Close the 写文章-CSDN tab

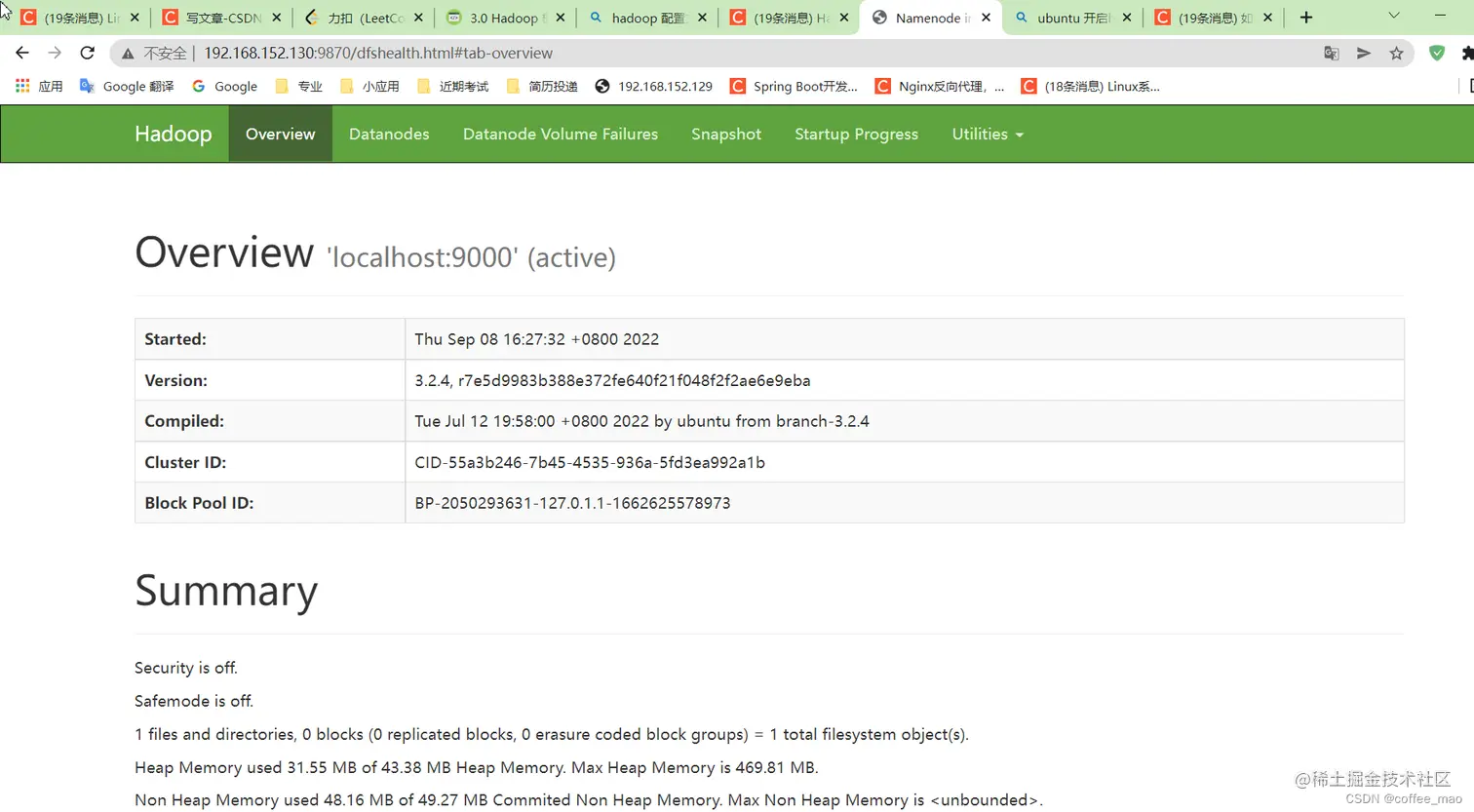pos(277,18)
